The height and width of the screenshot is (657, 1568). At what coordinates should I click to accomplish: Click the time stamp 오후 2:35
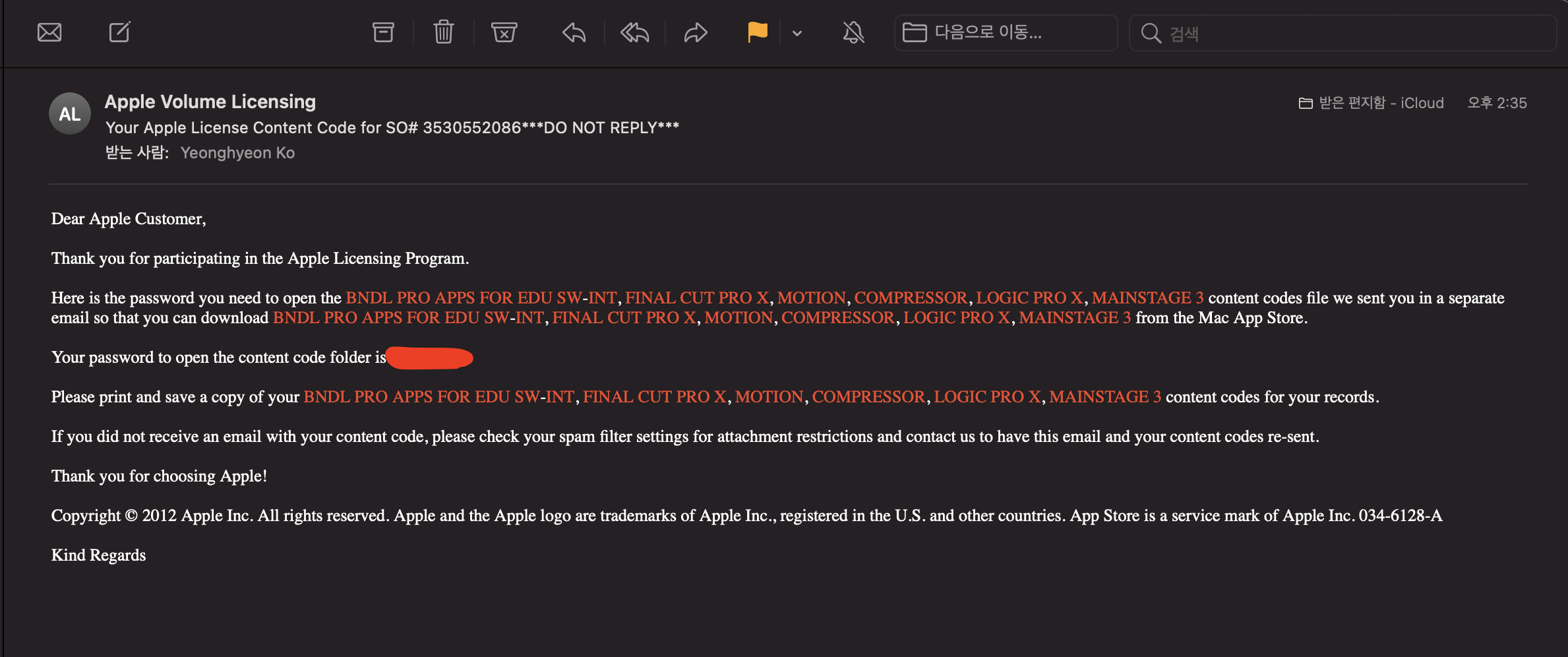click(1497, 103)
